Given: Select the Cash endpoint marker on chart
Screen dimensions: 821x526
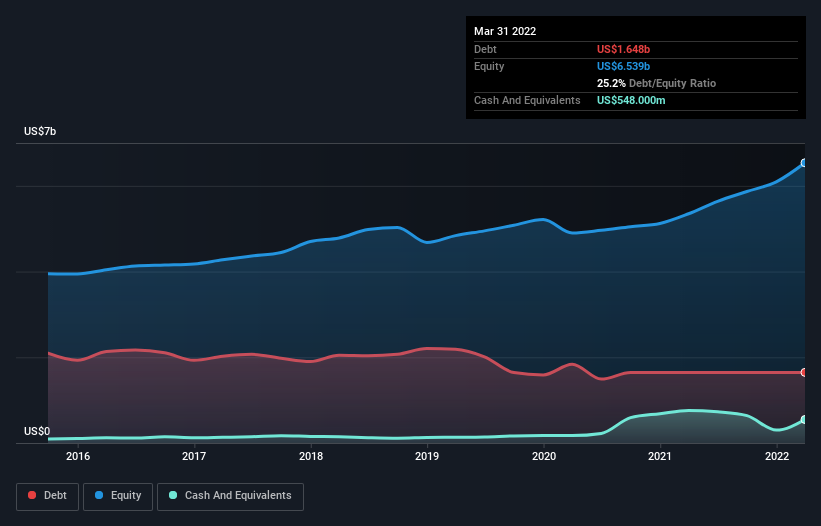Looking at the screenshot, I should 804,420.
